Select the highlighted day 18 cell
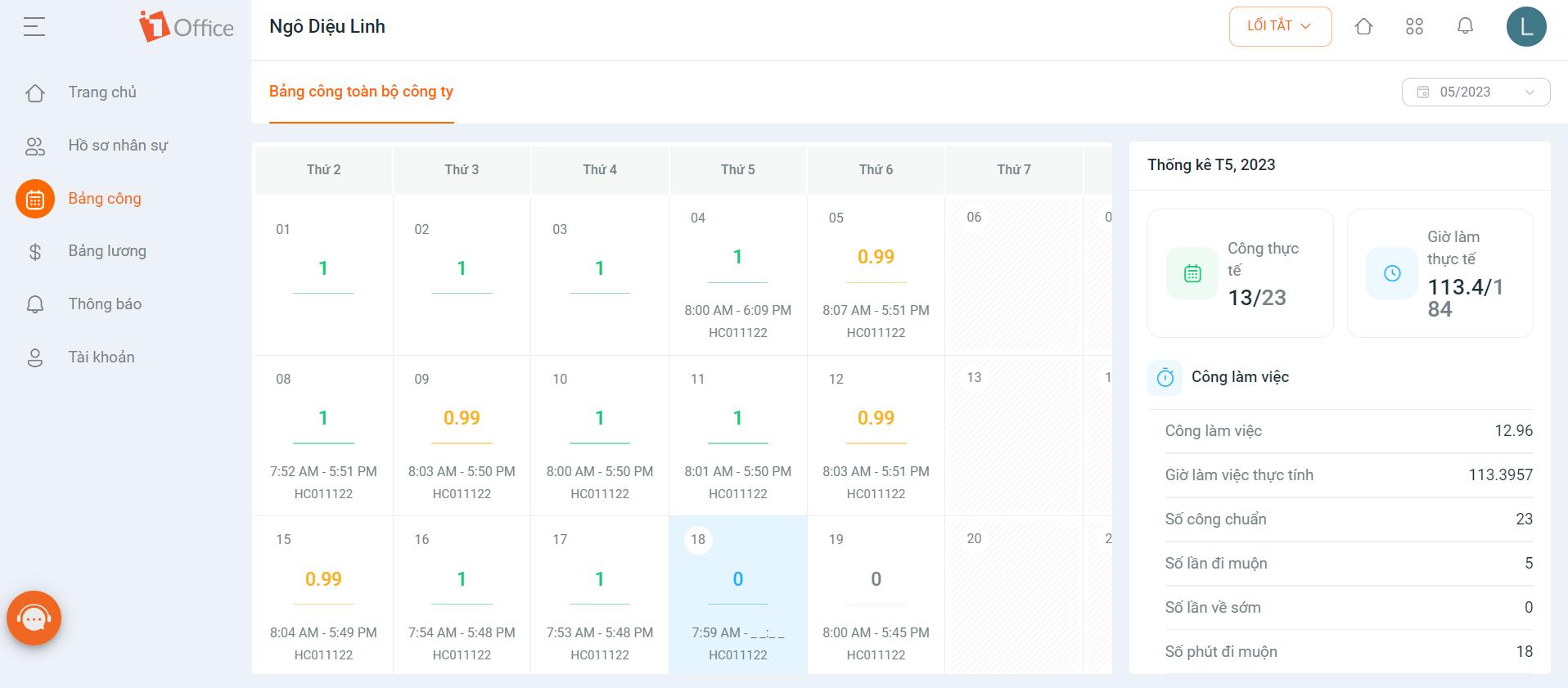Screen dimensions: 1568x688 pyautogui.click(x=737, y=595)
